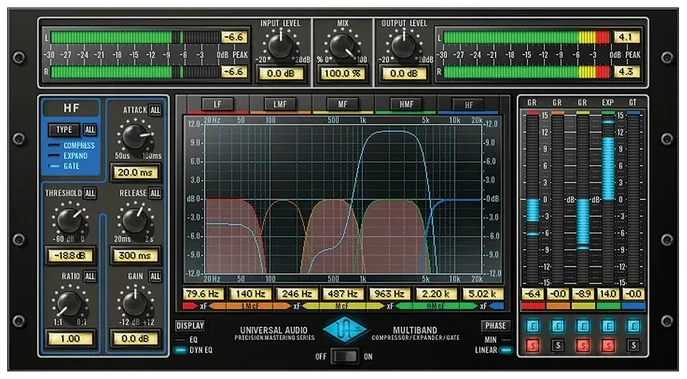Viewport: 687px width, 379px height.
Task: Click the output level 0.0 dB value field
Action: (x=404, y=74)
